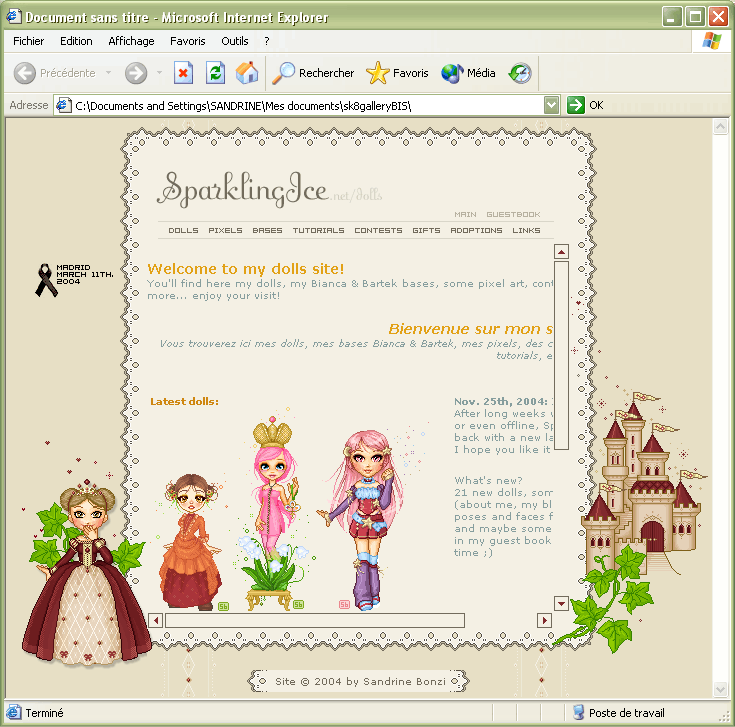735x727 pixels.
Task: Refresh the page with the green arrows icon
Action: pyautogui.click(x=215, y=73)
